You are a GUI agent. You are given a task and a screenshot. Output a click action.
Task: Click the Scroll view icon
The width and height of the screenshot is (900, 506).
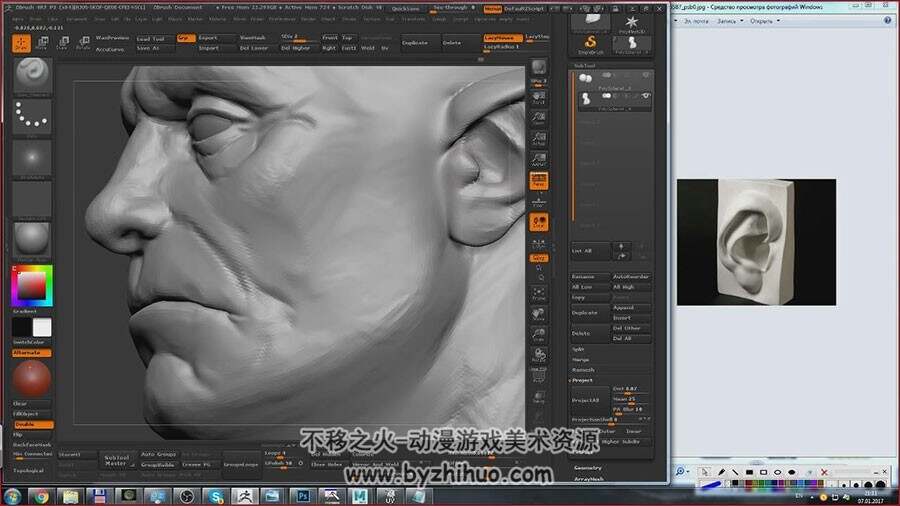(x=538, y=98)
